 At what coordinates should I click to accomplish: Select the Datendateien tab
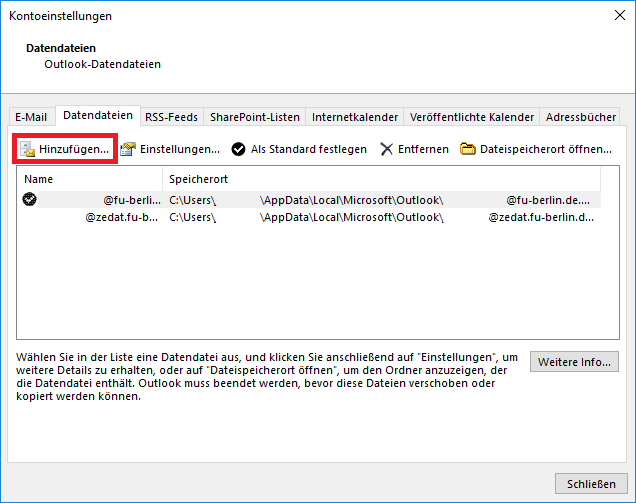[98, 115]
